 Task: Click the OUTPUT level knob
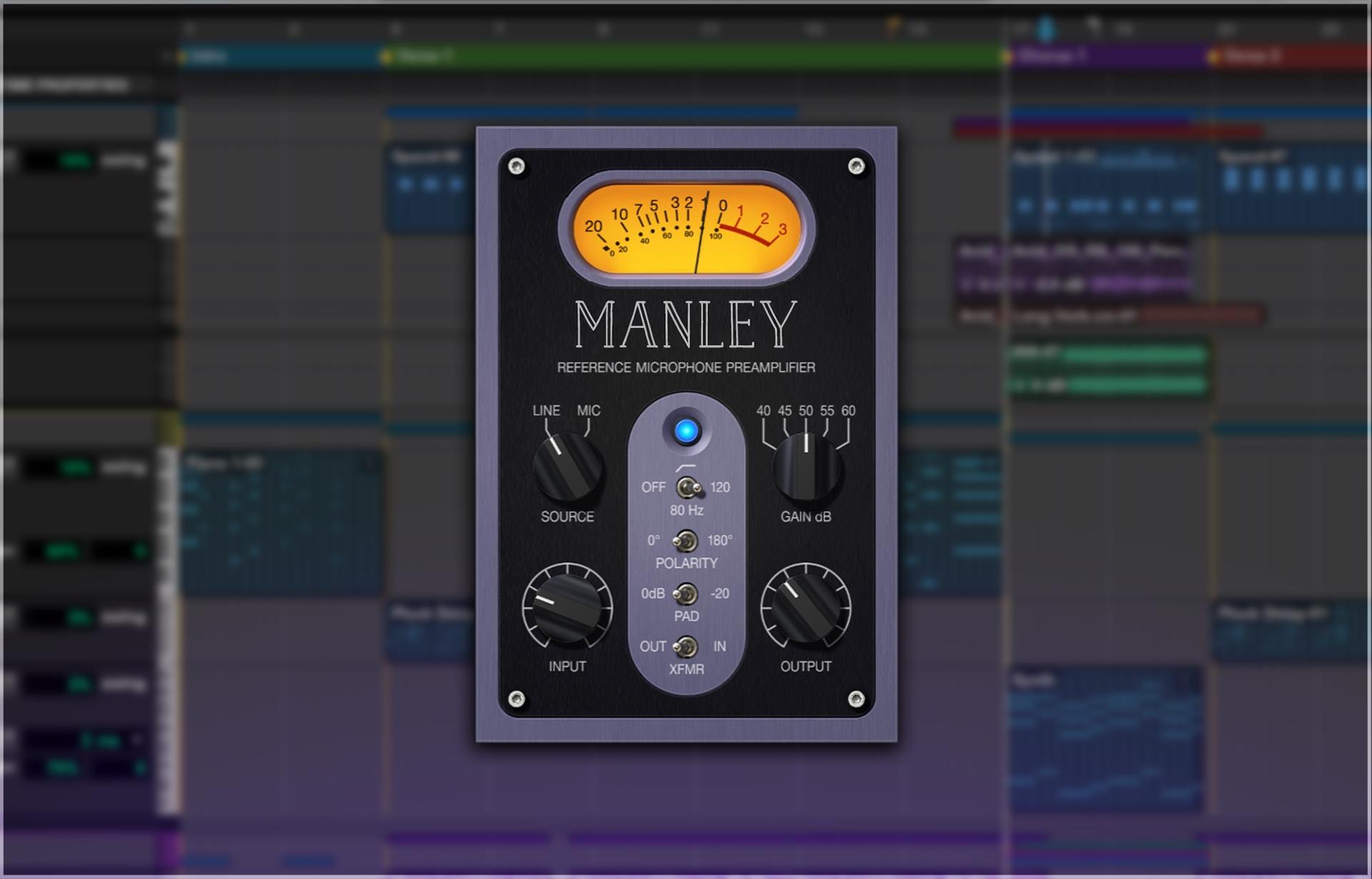[x=806, y=607]
